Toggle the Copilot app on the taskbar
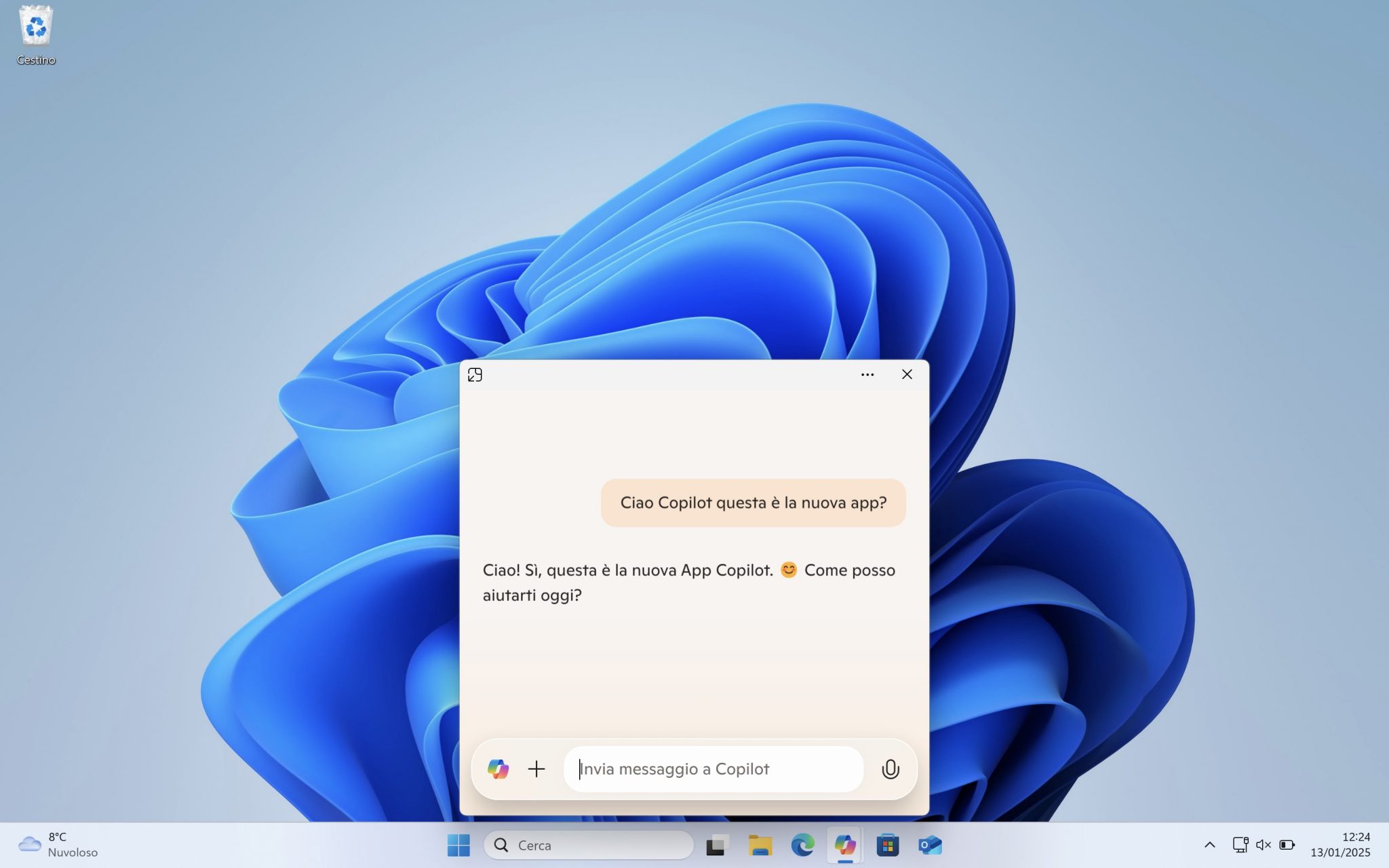The image size is (1389, 868). click(845, 845)
